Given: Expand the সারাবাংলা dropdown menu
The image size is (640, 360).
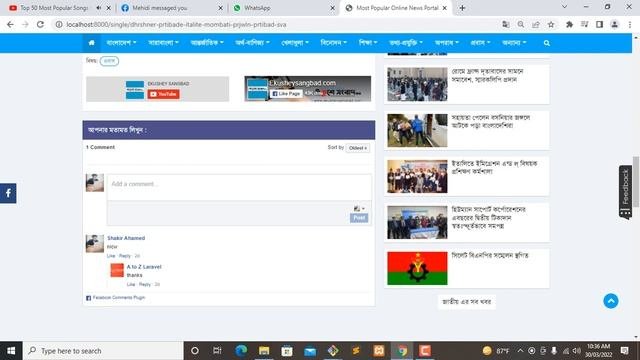Looking at the screenshot, I should click(163, 43).
